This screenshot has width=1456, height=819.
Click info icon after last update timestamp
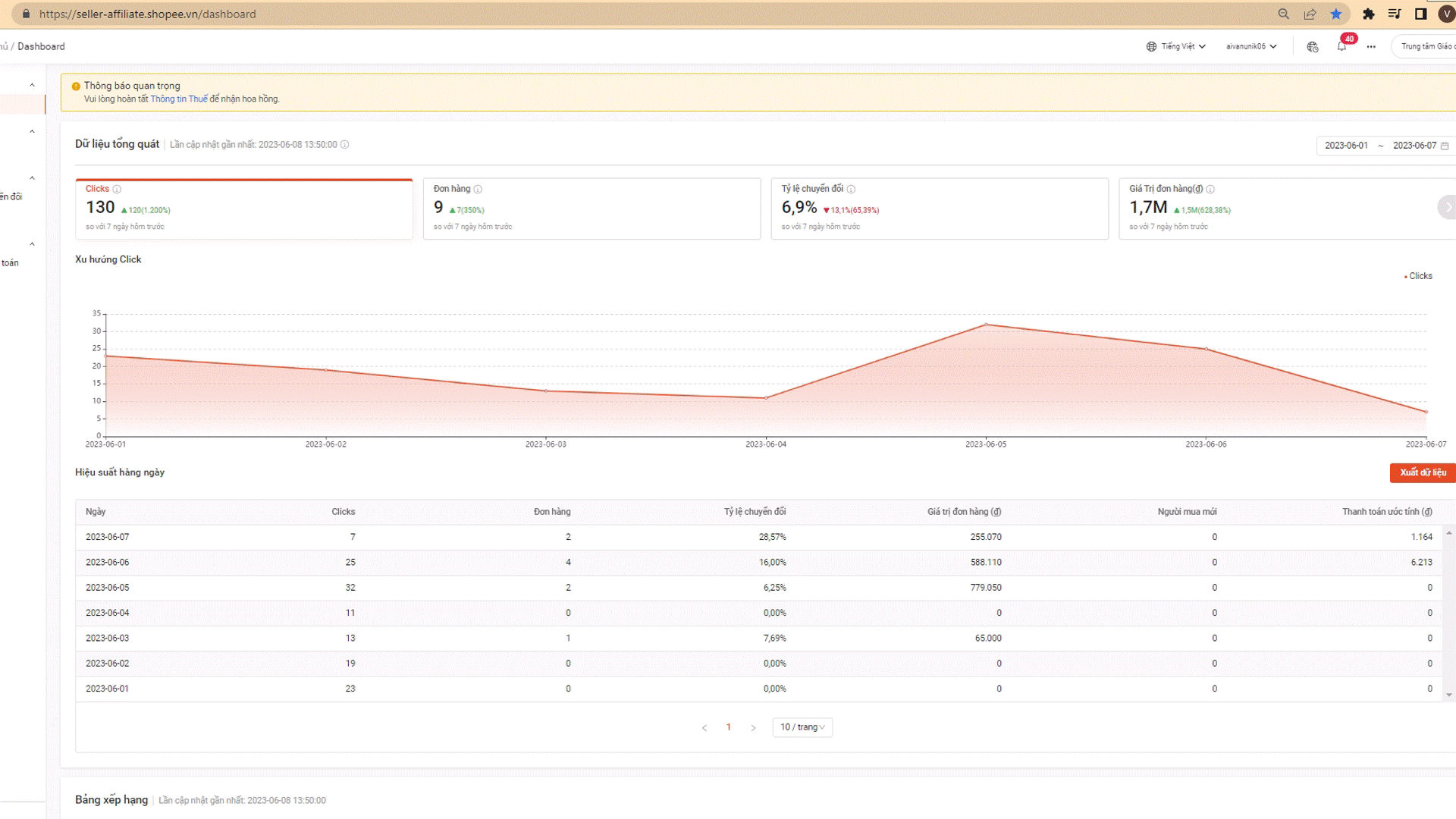tap(344, 145)
